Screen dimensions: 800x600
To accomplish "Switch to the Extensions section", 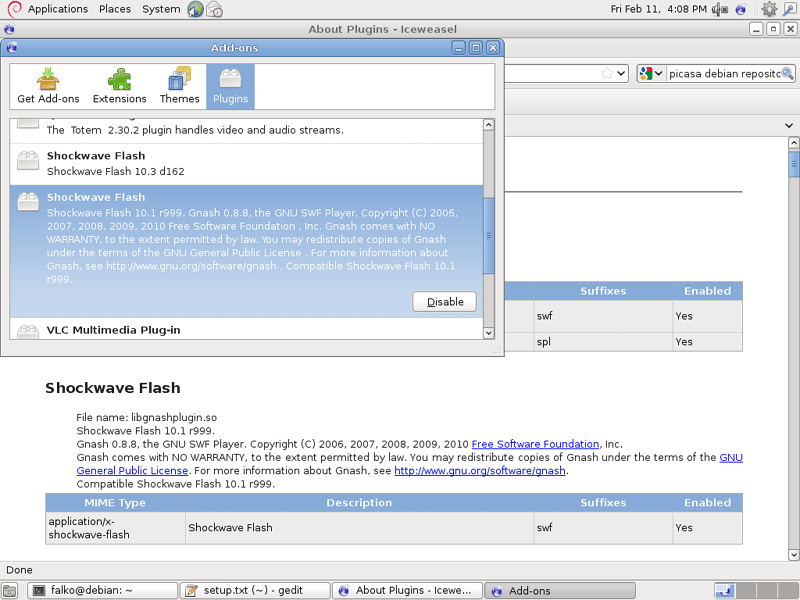I will (x=119, y=86).
